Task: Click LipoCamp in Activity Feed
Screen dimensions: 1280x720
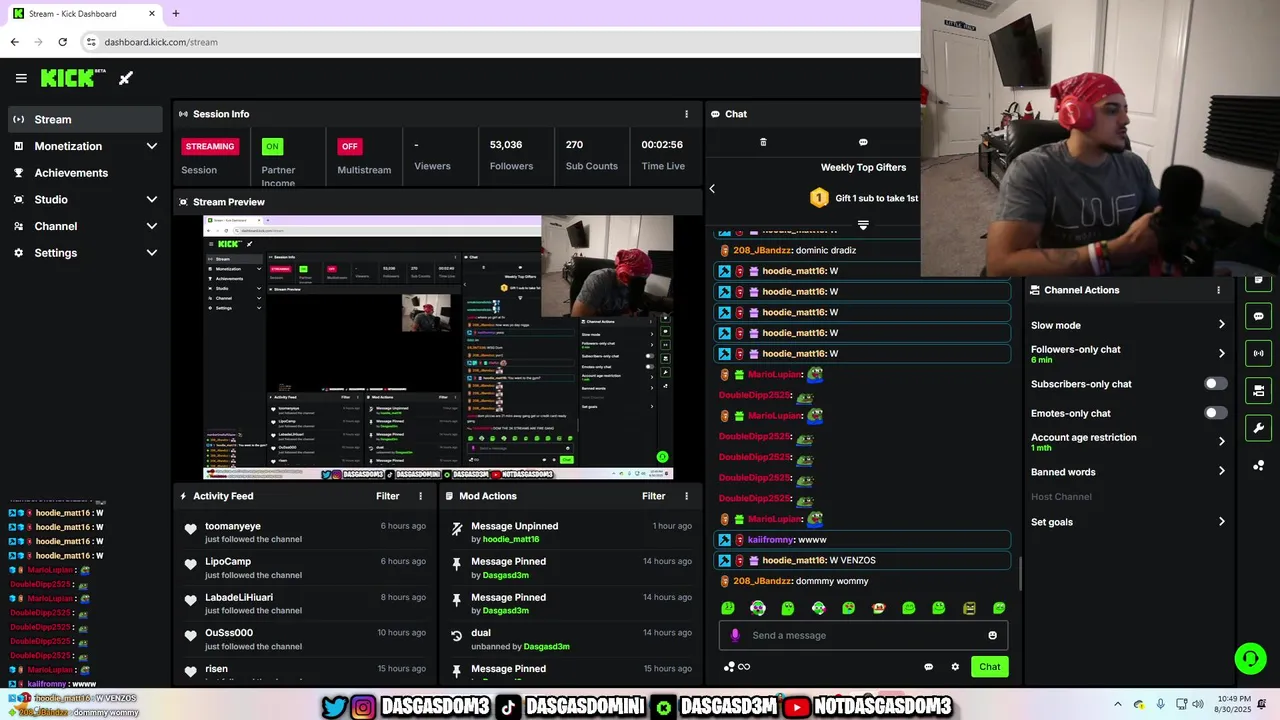Action: [x=228, y=562]
